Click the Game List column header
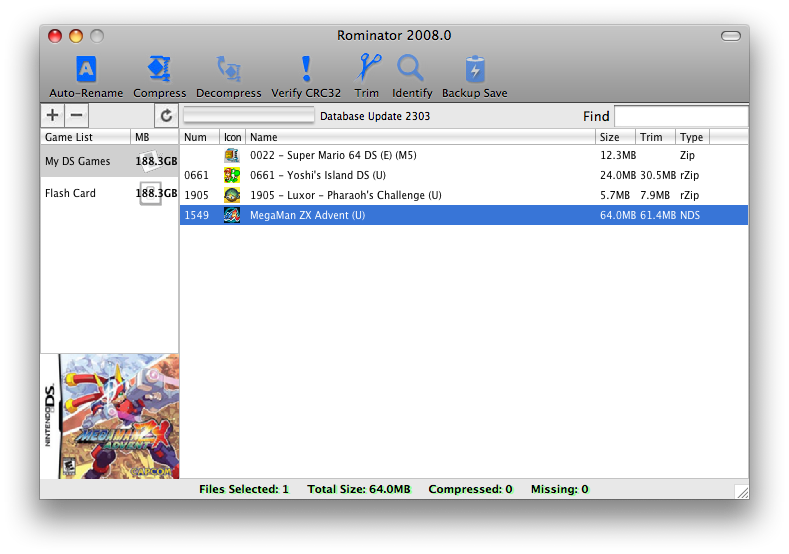Image resolution: width=789 pixels, height=554 pixels. pos(85,137)
